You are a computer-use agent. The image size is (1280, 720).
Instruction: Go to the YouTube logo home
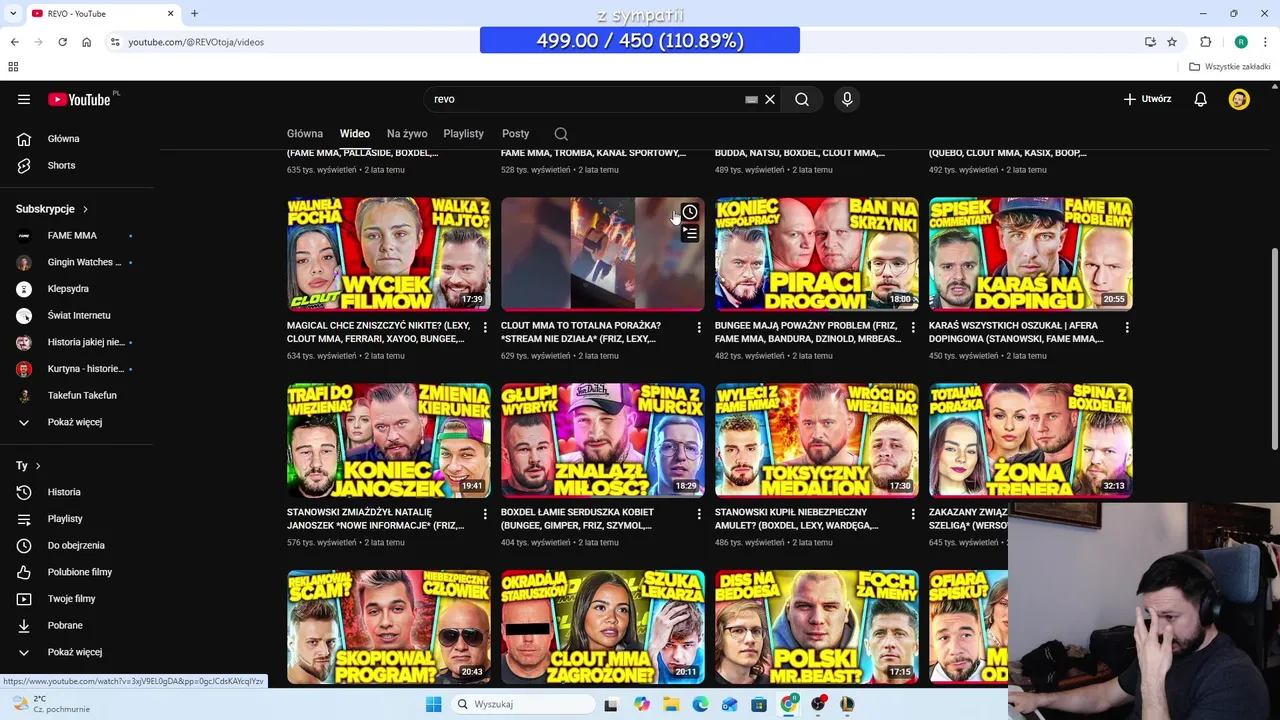(x=79, y=99)
